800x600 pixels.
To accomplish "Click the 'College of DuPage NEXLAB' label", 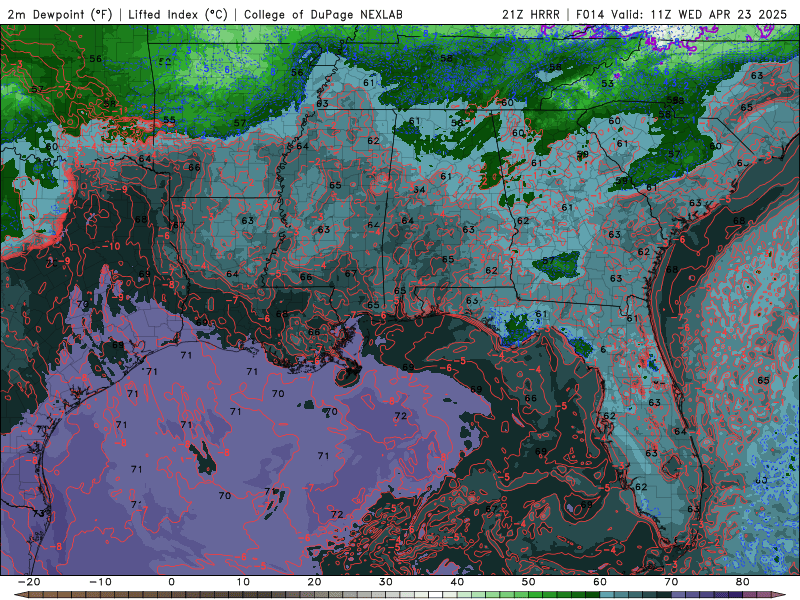I will pos(323,14).
